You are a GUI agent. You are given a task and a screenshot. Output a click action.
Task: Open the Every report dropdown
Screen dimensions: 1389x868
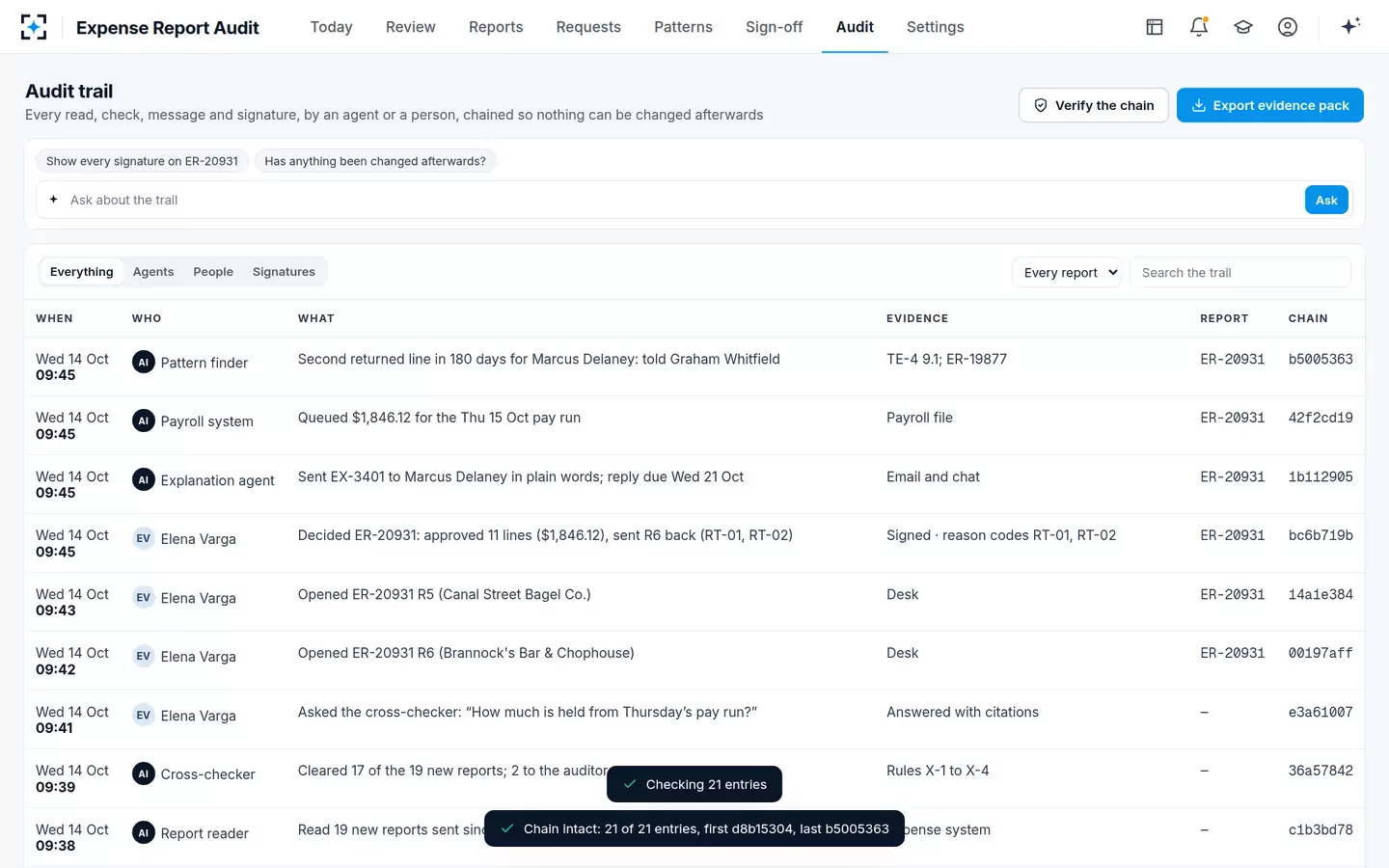click(1066, 273)
